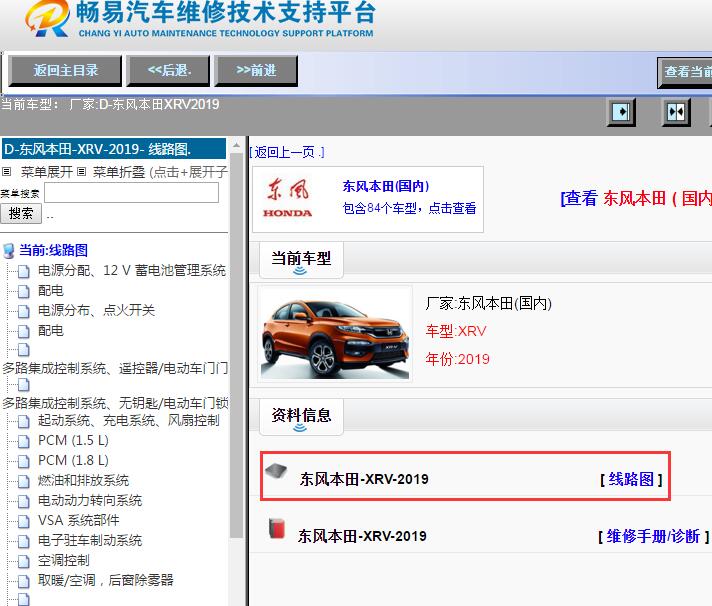The width and height of the screenshot is (712, 606).
Task: Click document icon beside 空调控制
Action: [24, 561]
